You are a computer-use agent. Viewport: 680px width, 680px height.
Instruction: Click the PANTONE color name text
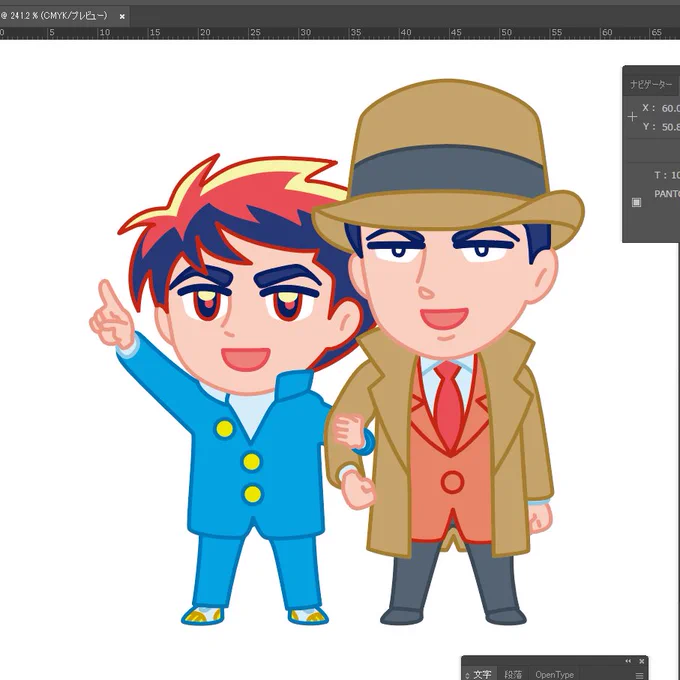click(667, 194)
